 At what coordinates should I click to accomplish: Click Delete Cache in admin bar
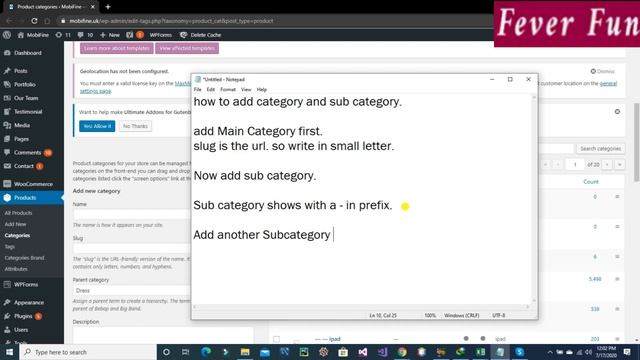[201, 35]
